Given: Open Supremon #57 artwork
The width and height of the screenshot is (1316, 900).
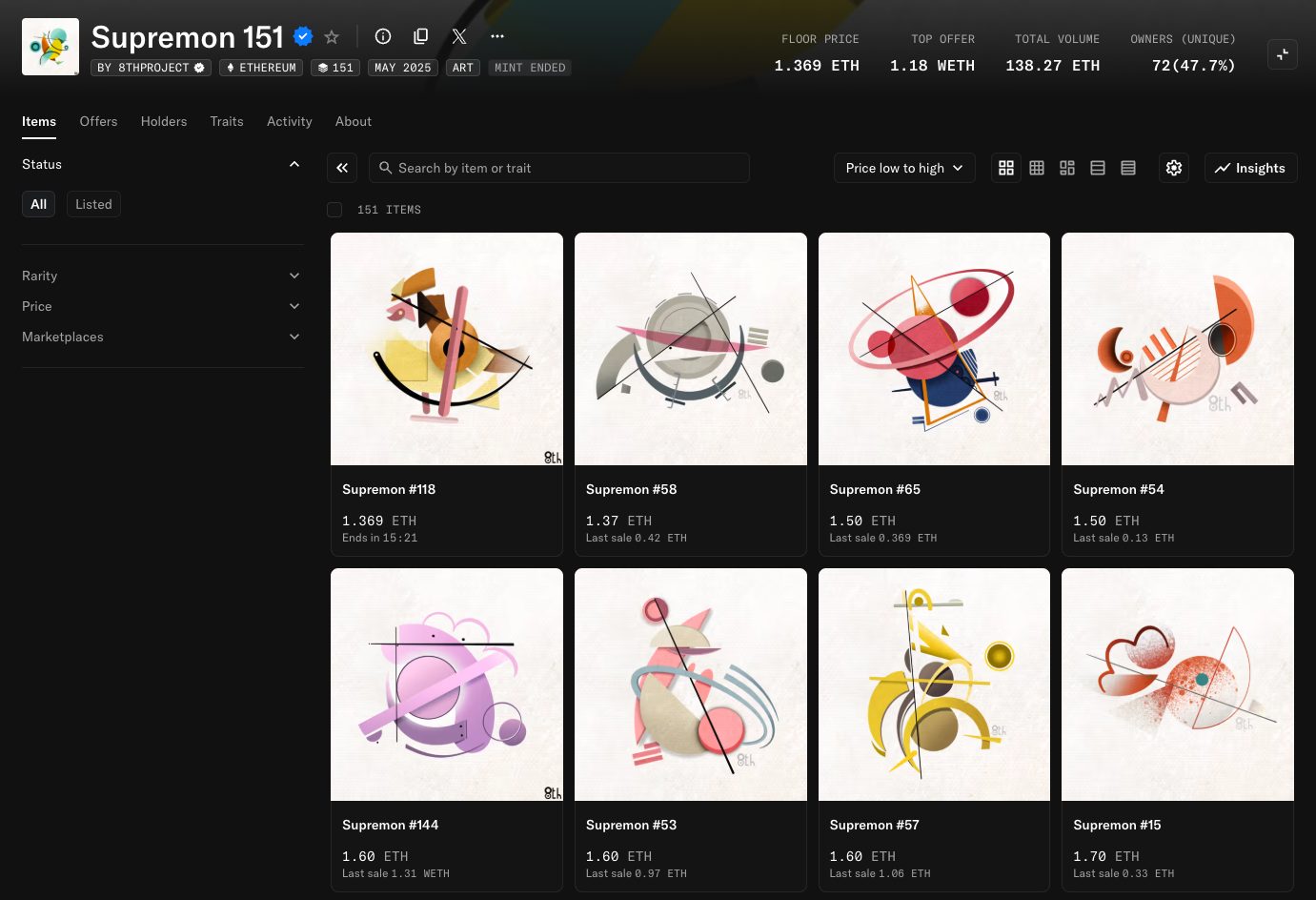Looking at the screenshot, I should 935,685.
